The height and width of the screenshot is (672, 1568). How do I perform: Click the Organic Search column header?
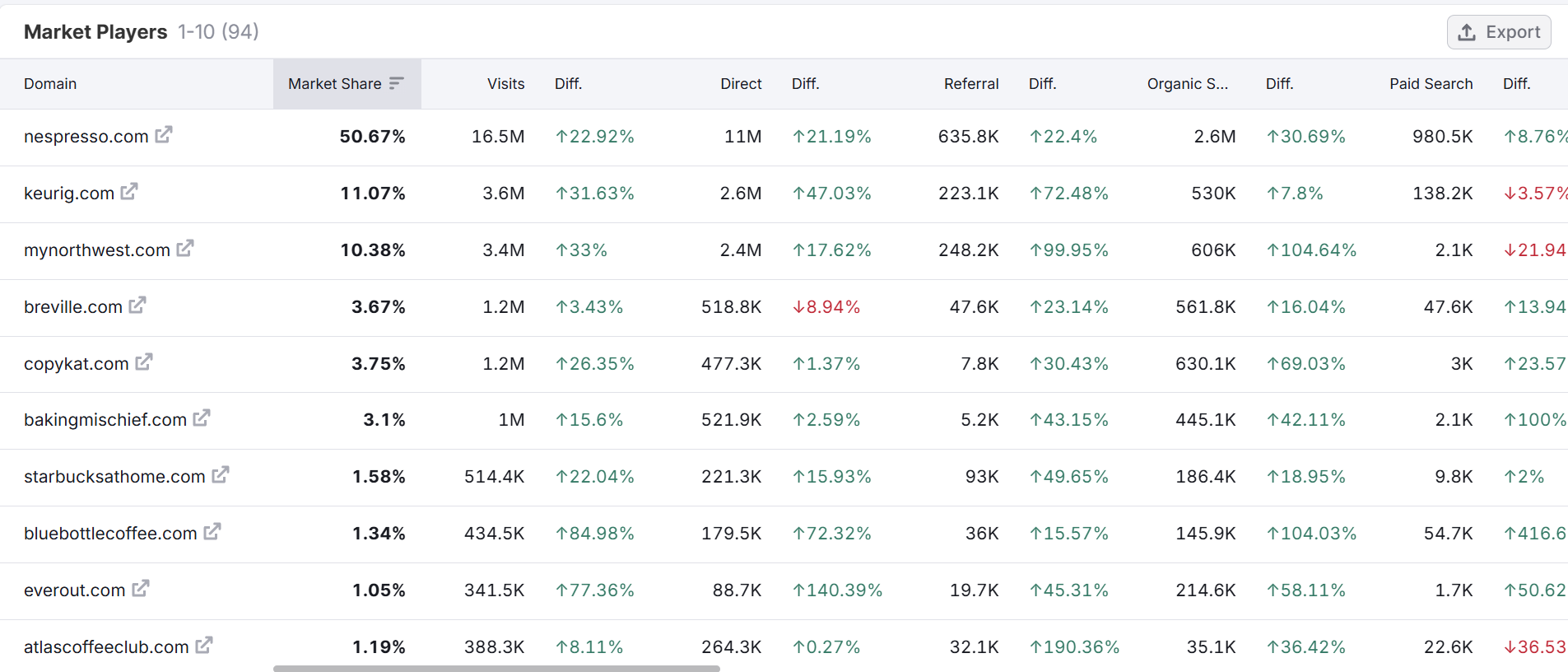click(x=1187, y=84)
